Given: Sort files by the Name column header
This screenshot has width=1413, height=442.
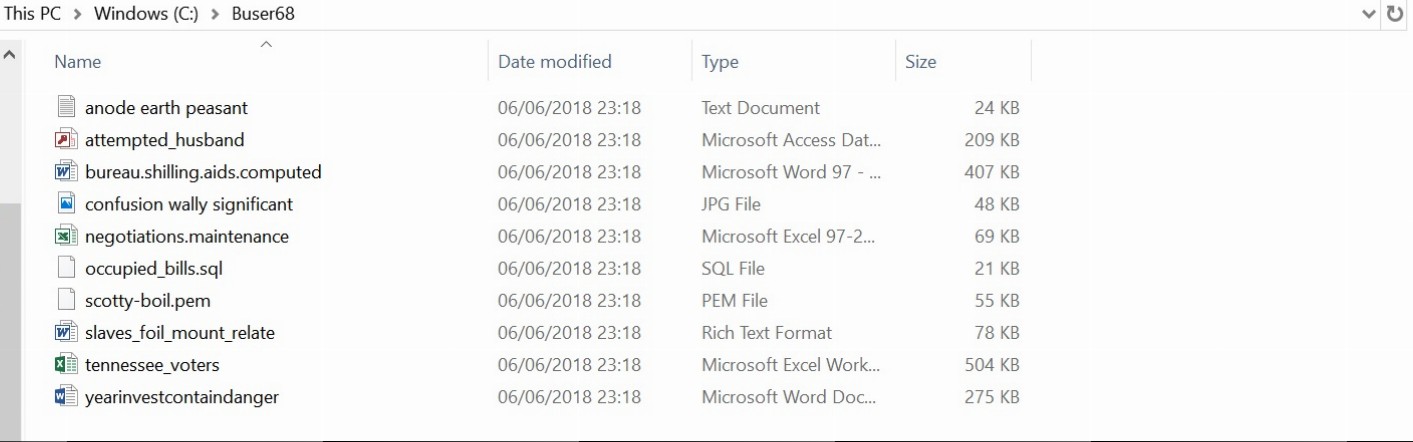Looking at the screenshot, I should pos(266,61).
